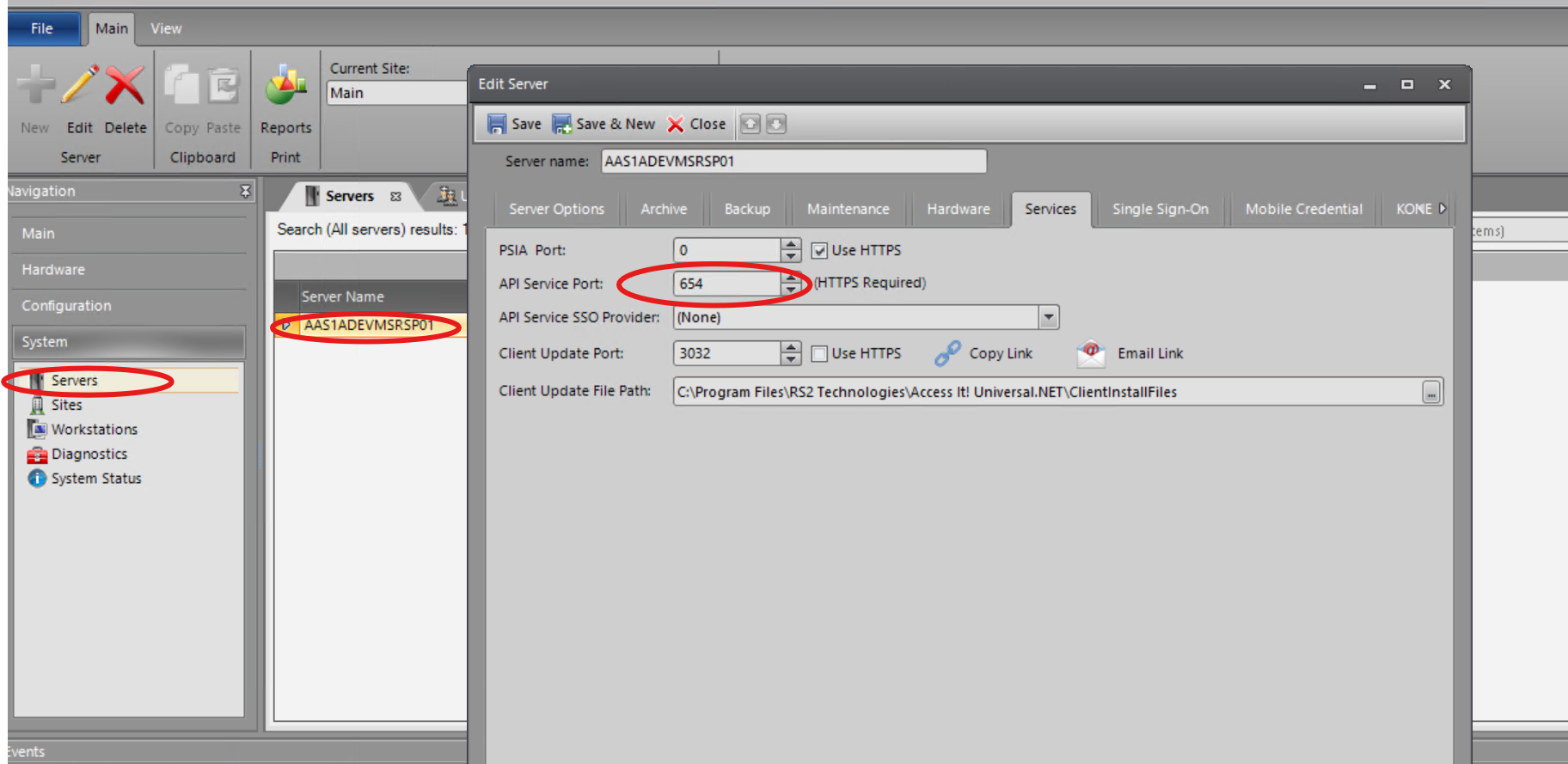Open the File menu
The image size is (1568, 764).
pyautogui.click(x=42, y=28)
